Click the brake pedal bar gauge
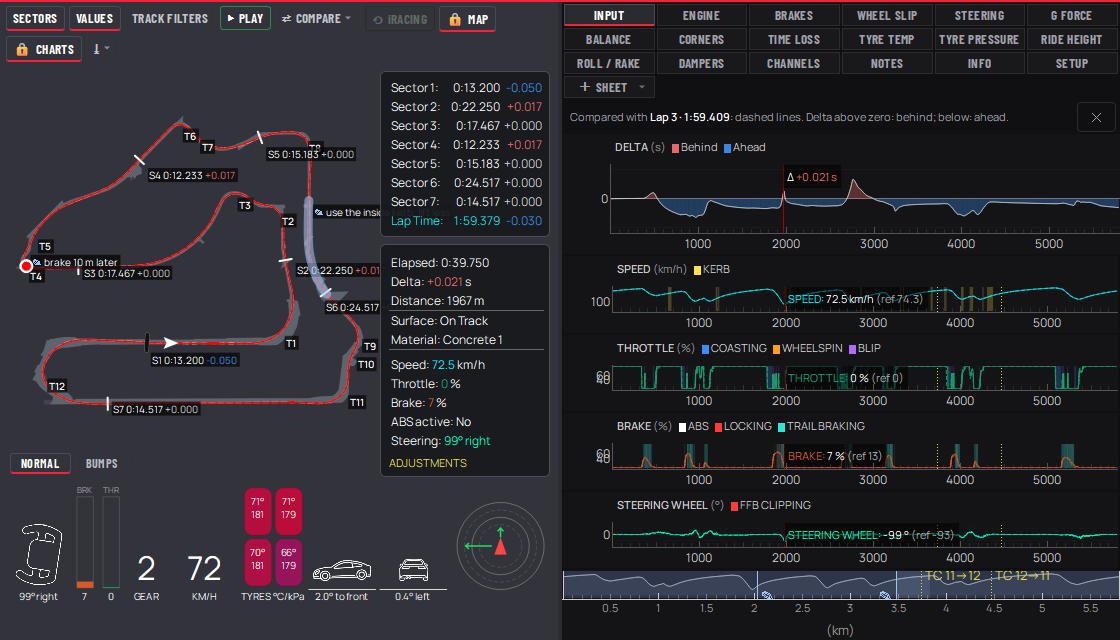This screenshot has width=1120, height=640. (x=85, y=542)
